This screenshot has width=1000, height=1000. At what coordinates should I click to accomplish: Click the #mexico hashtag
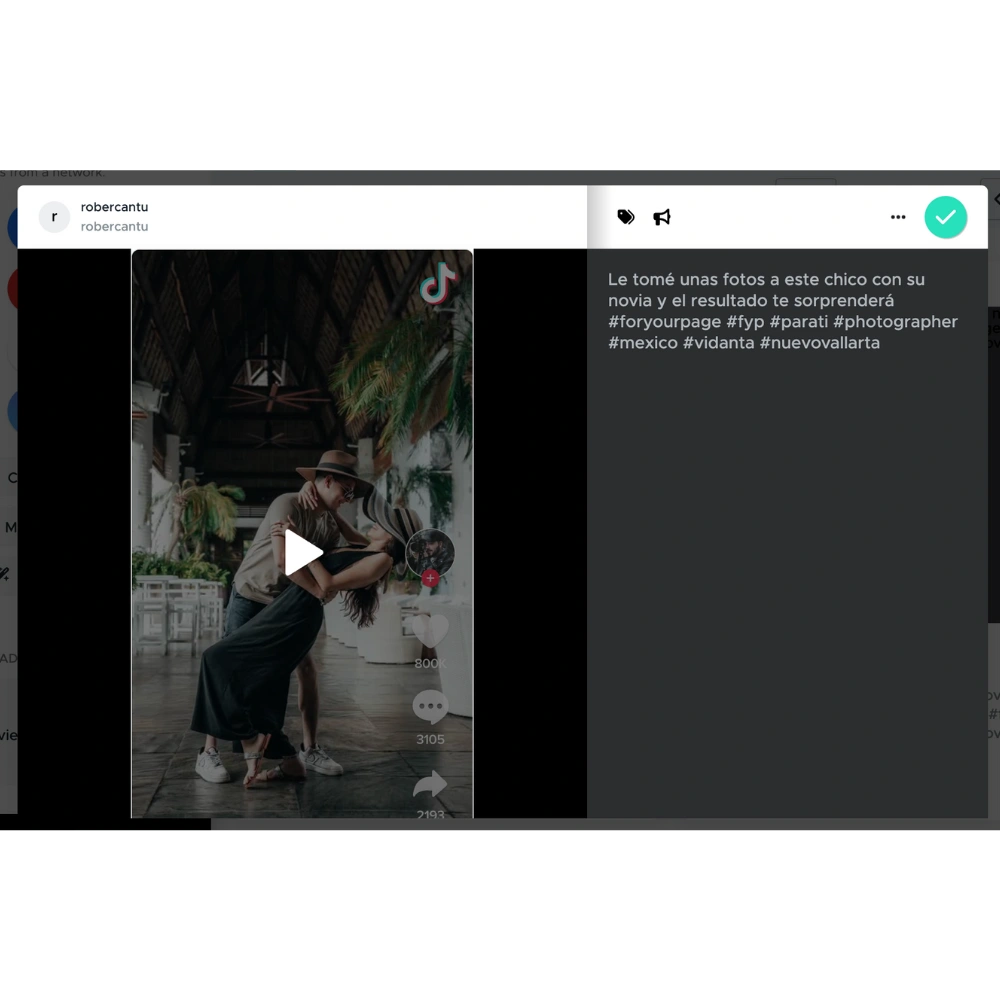(643, 342)
